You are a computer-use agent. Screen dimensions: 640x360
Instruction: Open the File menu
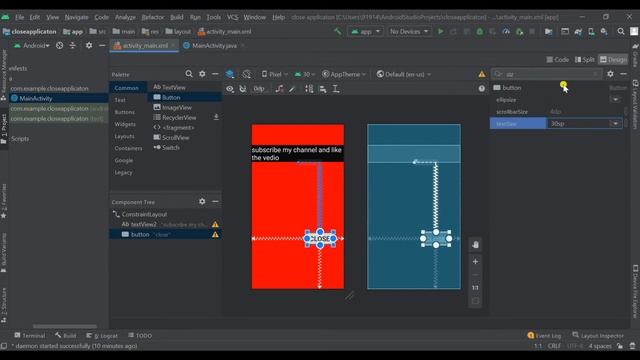[x=20, y=17]
